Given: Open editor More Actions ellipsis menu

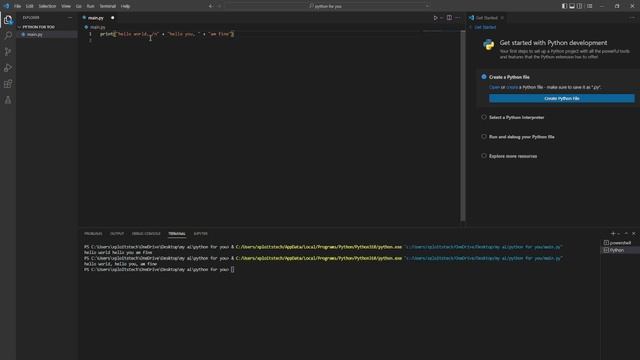Looking at the screenshot, I should [458, 18].
